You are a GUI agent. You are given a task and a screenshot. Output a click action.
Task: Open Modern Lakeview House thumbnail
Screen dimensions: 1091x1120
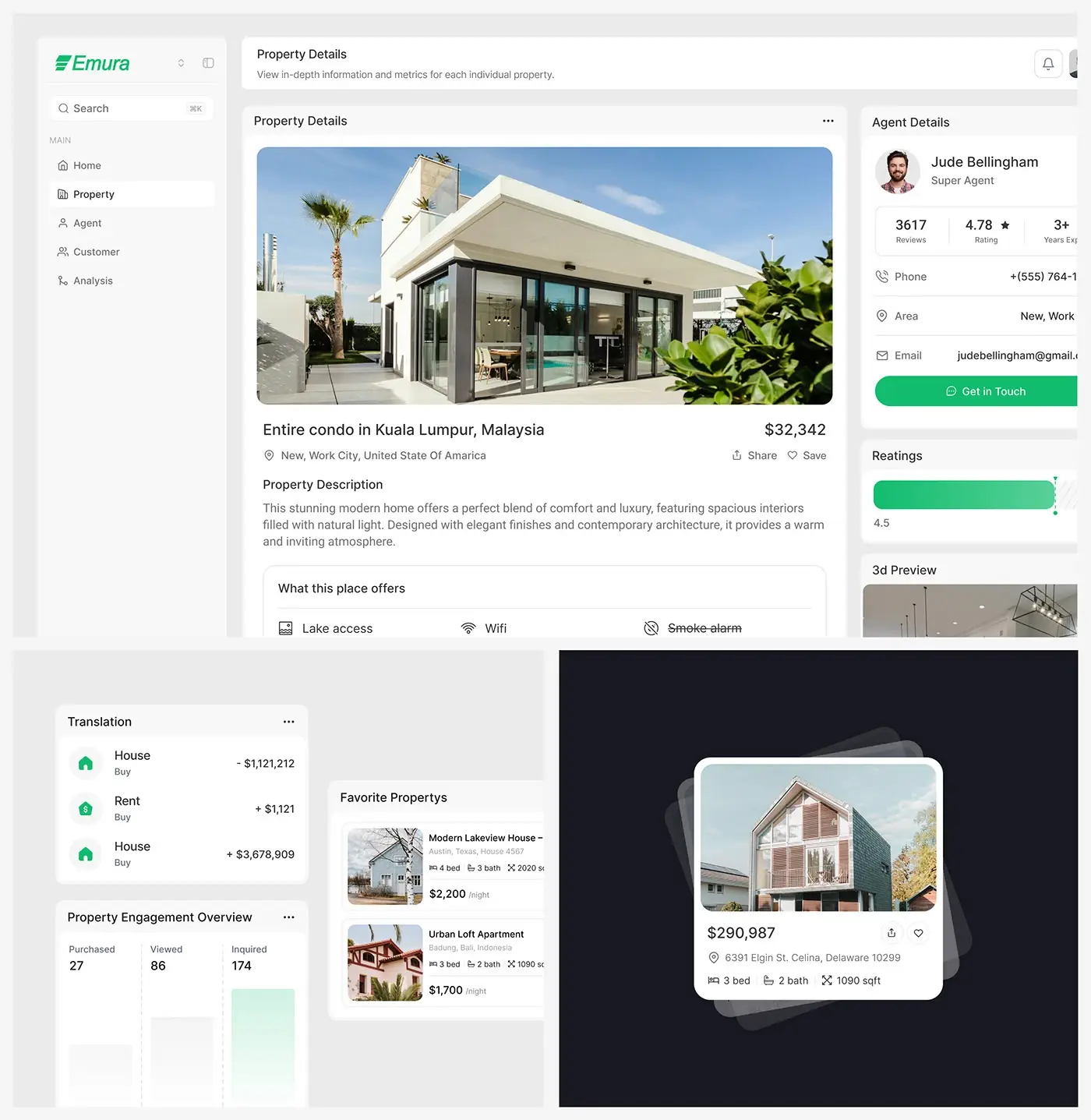pyautogui.click(x=385, y=867)
